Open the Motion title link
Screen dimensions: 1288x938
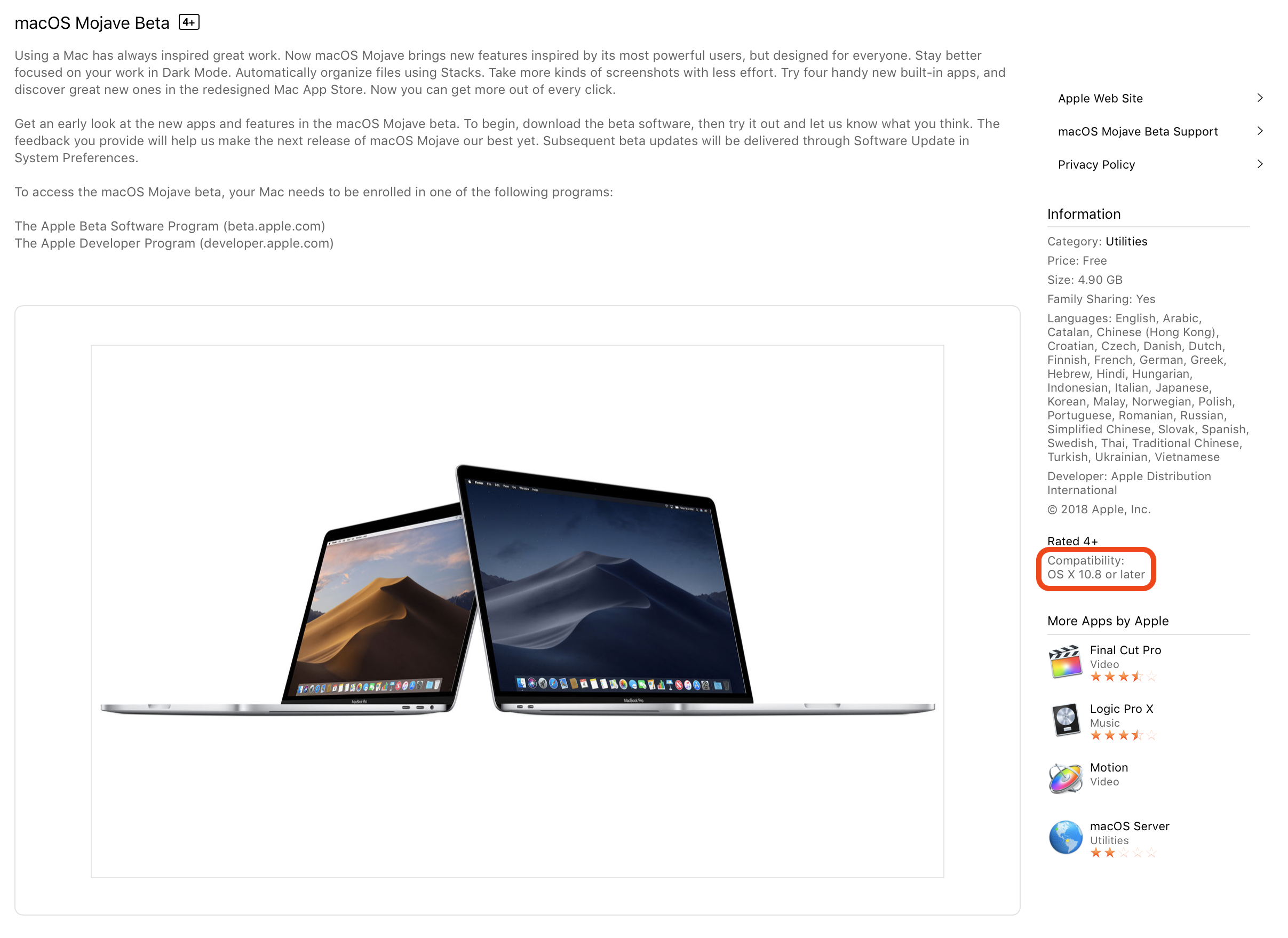click(1109, 768)
